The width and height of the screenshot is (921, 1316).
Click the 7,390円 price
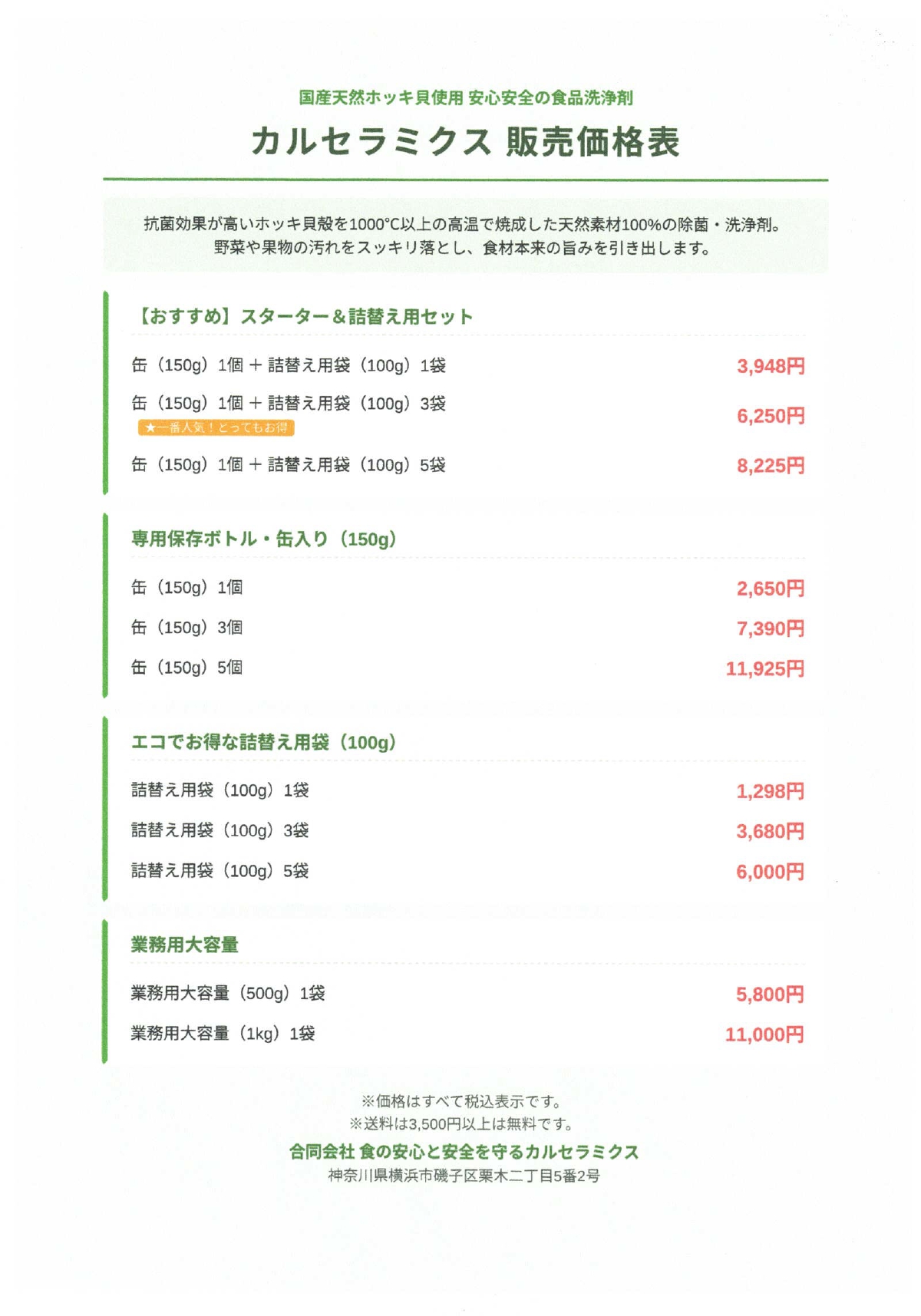[771, 628]
